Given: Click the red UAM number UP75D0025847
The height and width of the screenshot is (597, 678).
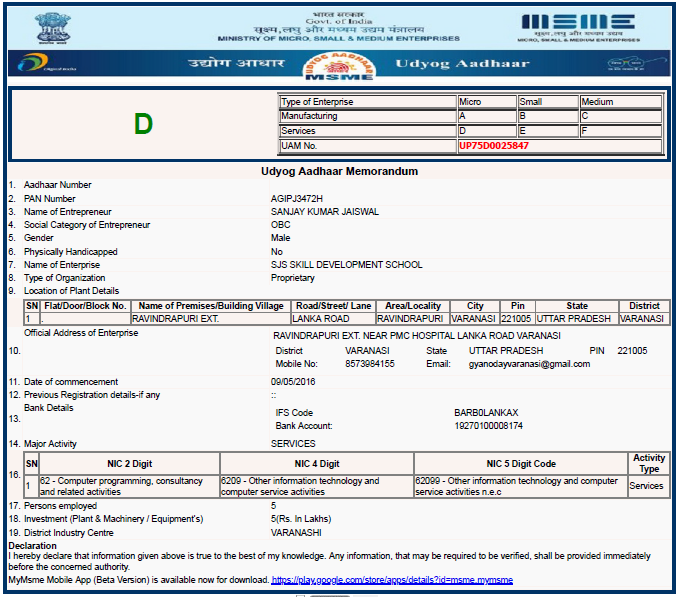Looking at the screenshot, I should point(494,146).
